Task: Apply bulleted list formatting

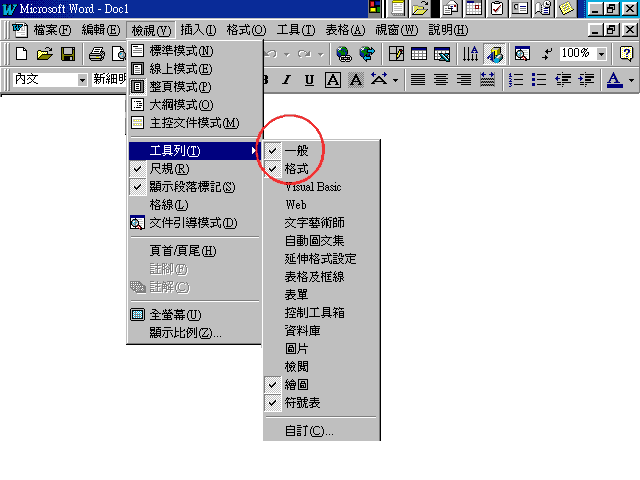Action: click(539, 80)
